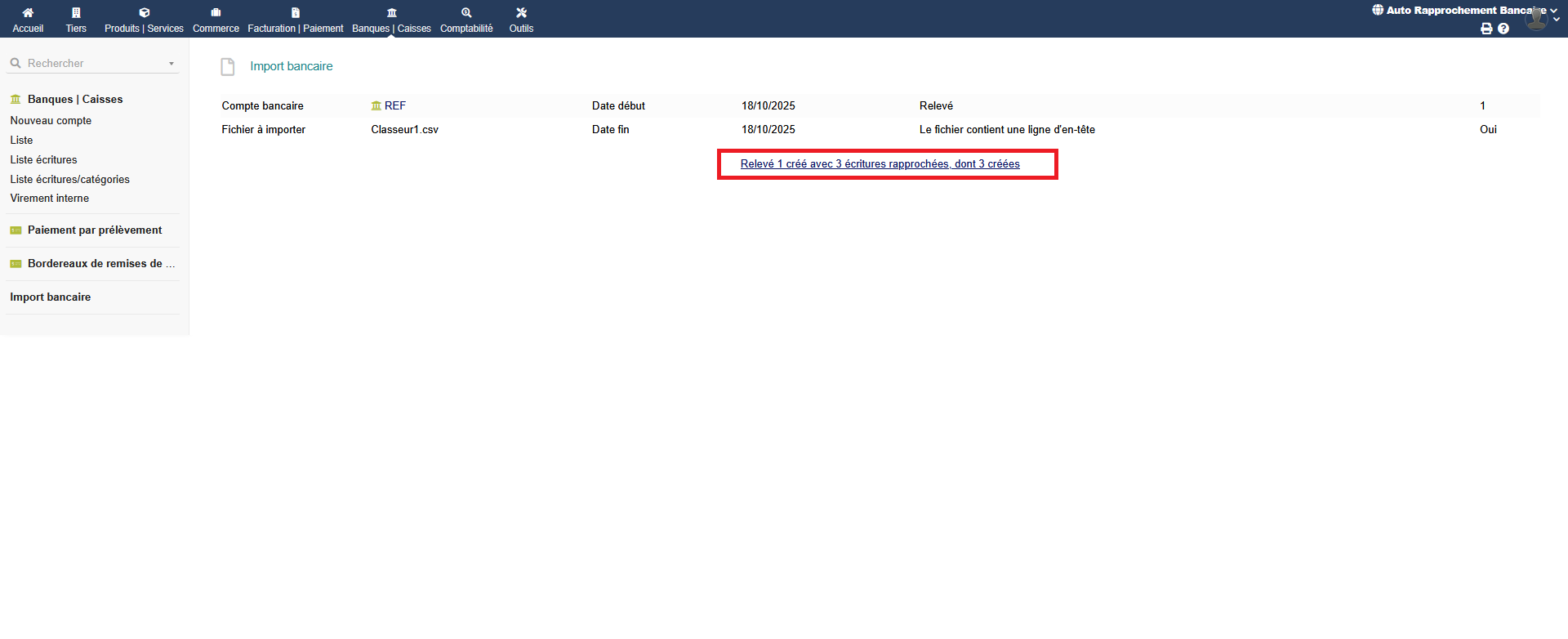1568x639 pixels.
Task: Open Paiement par prélèvement section
Action: tap(94, 230)
